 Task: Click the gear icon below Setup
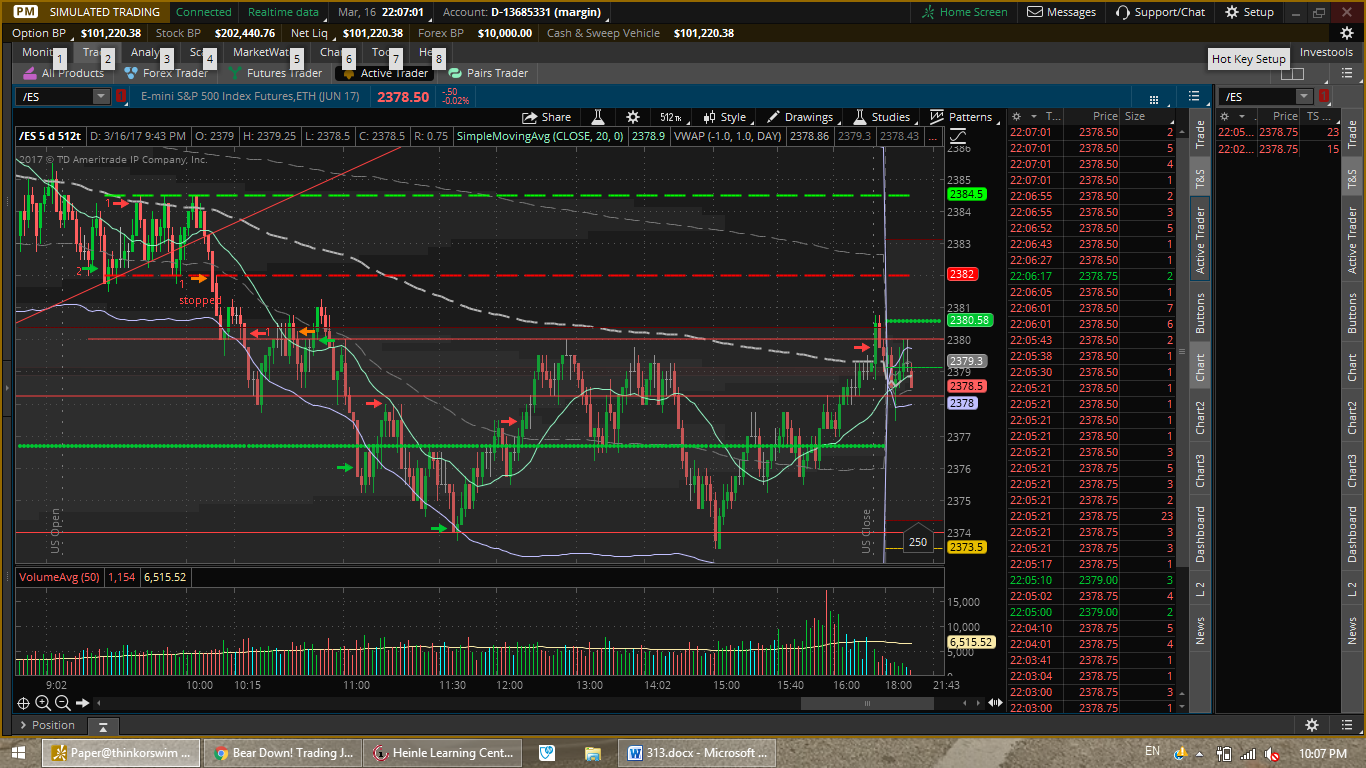[x=1347, y=33]
